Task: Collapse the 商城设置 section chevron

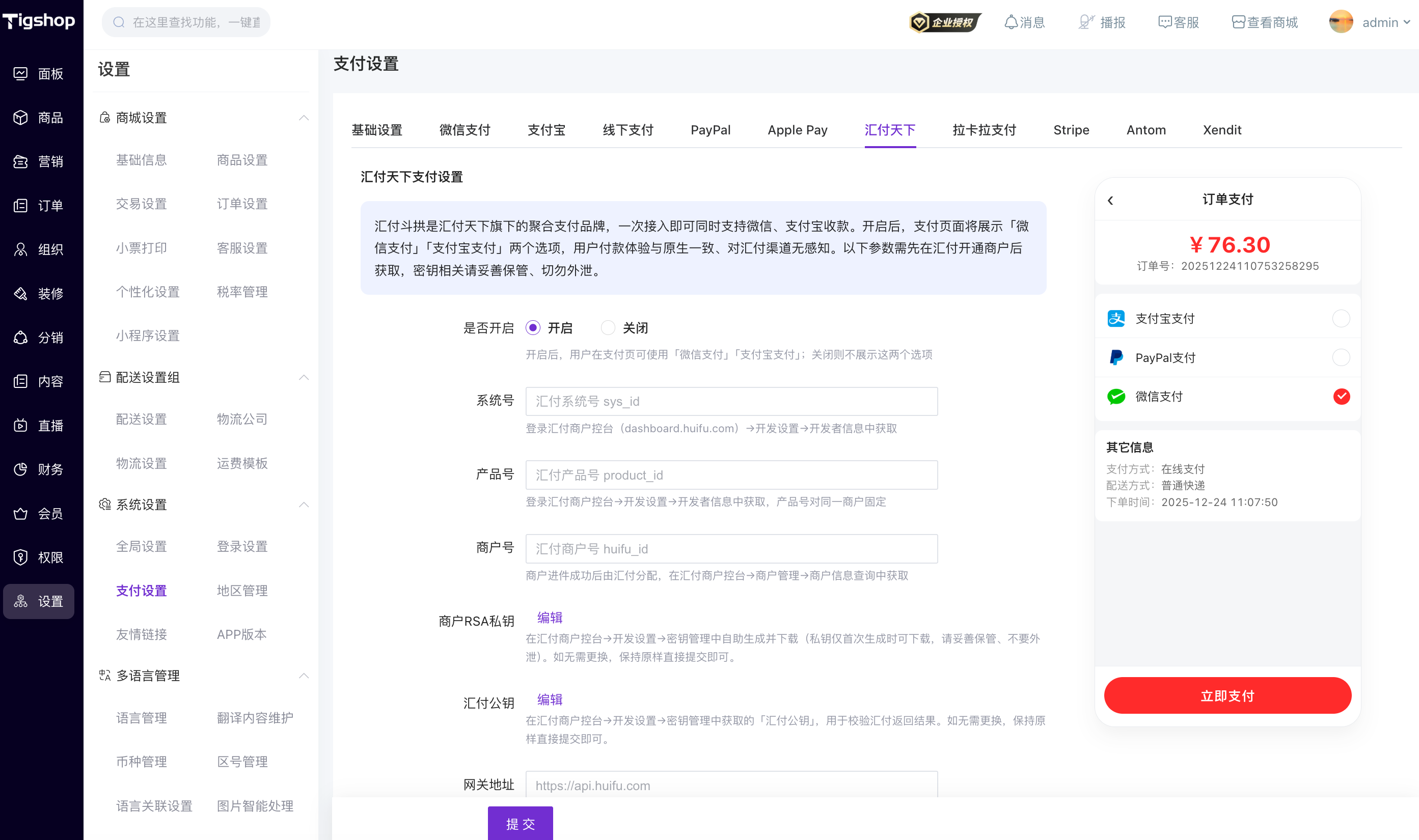Action: [x=304, y=118]
